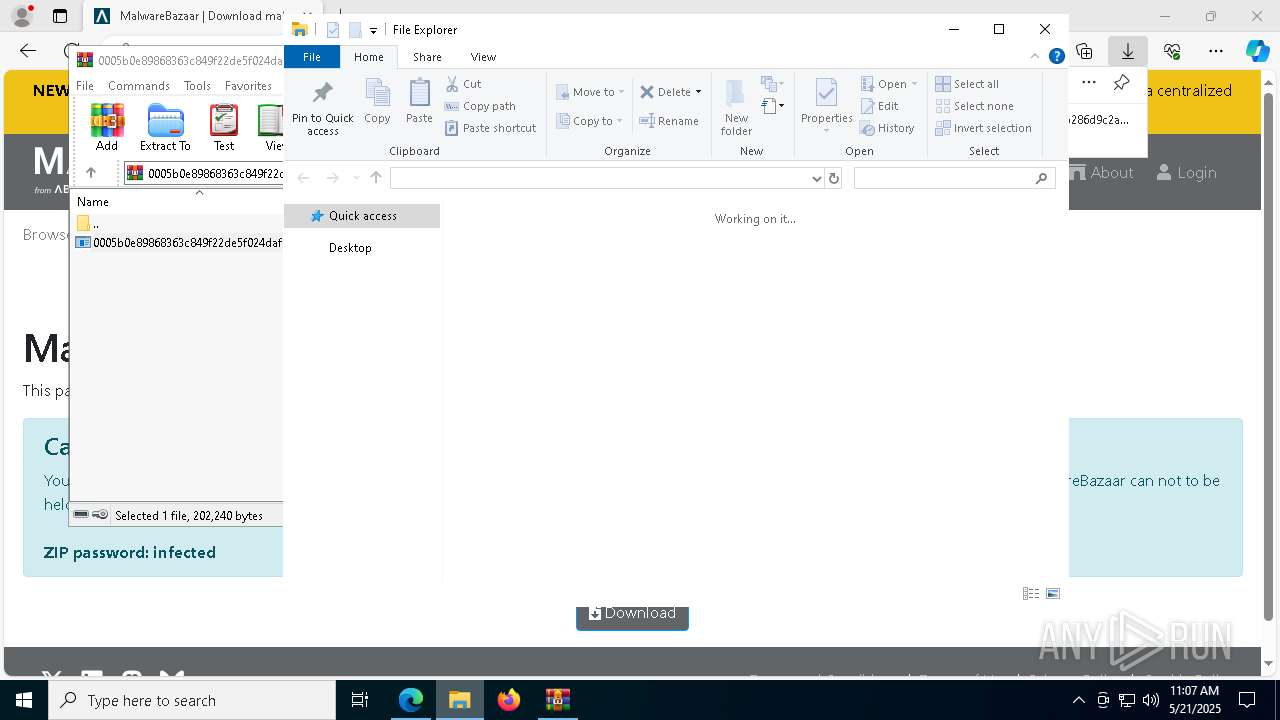
Task: Open WinRAR Favorites menu
Action: click(248, 86)
